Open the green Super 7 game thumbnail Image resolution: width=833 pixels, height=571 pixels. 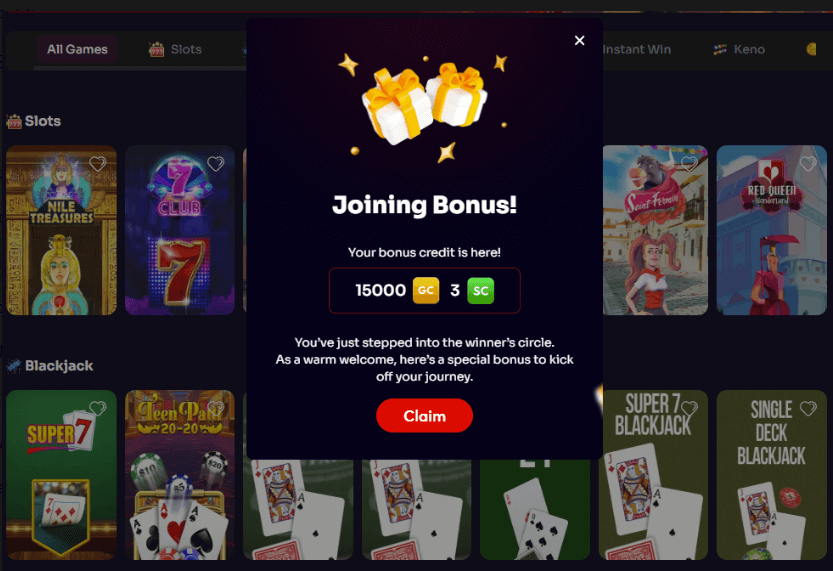(61, 475)
